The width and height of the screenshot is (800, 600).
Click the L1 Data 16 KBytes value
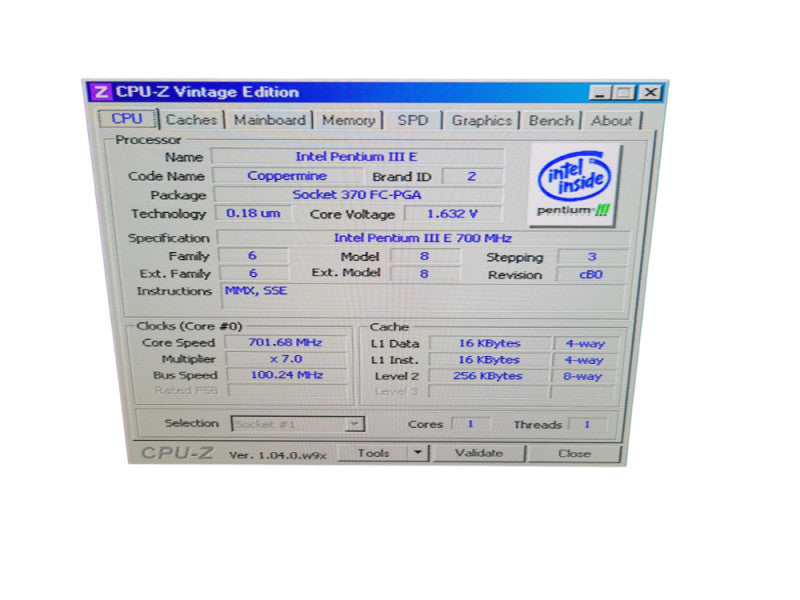point(489,343)
